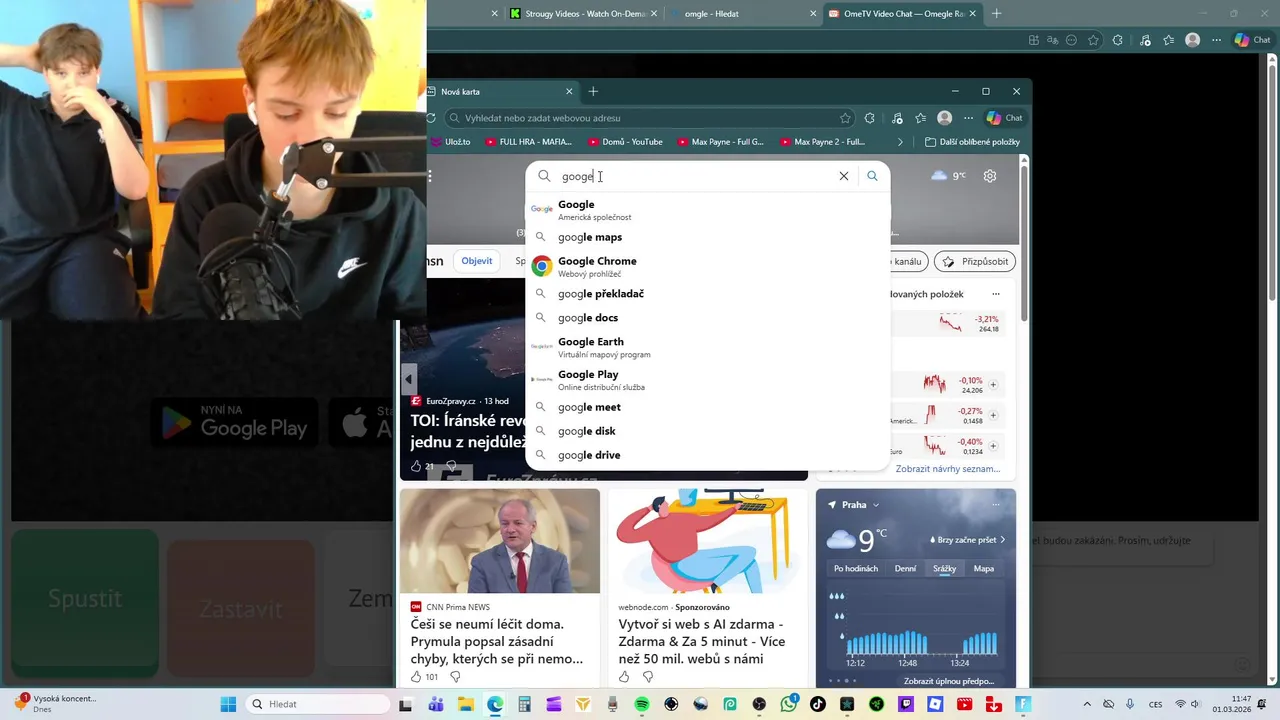Open the Max Payne 2 - Full... bookmark
Viewport: 1280px width, 720px height.
[x=823, y=142]
